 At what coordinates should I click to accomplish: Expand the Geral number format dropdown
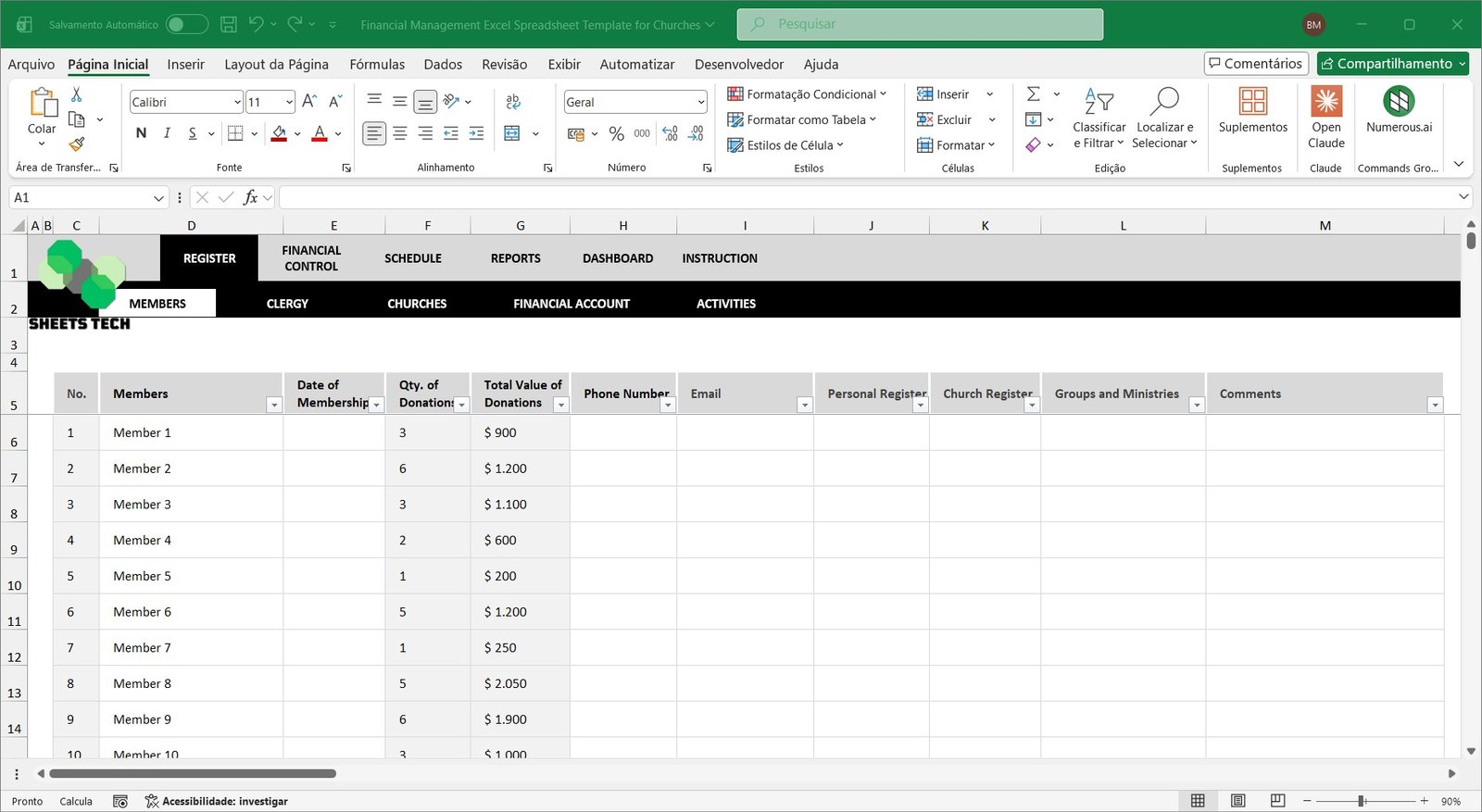[x=700, y=103]
